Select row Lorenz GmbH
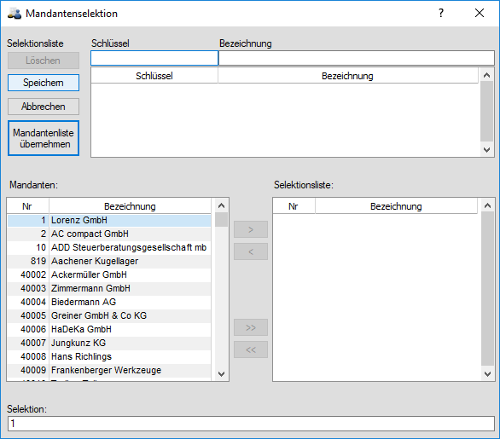 point(109,220)
